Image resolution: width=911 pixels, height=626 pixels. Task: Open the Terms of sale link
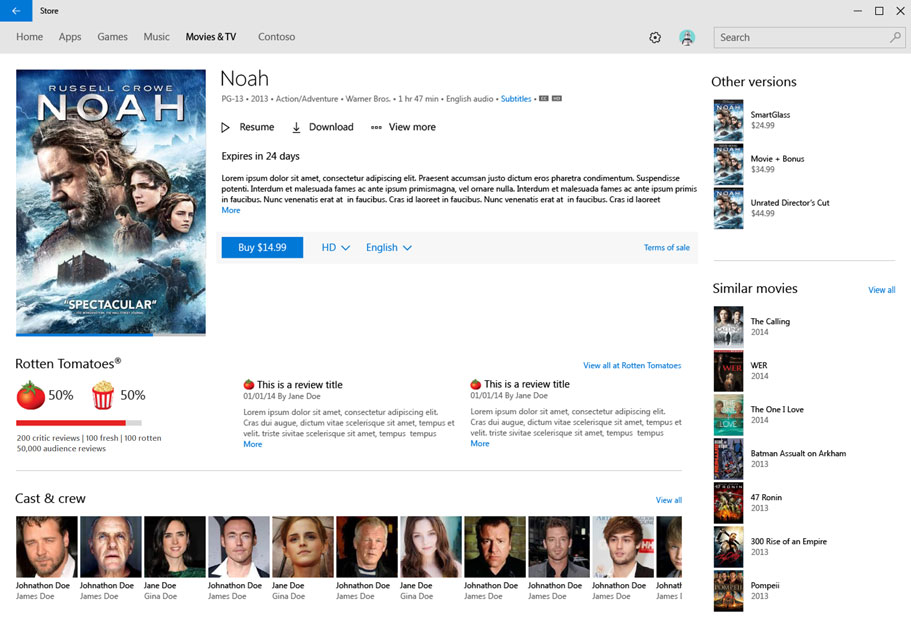click(x=666, y=248)
